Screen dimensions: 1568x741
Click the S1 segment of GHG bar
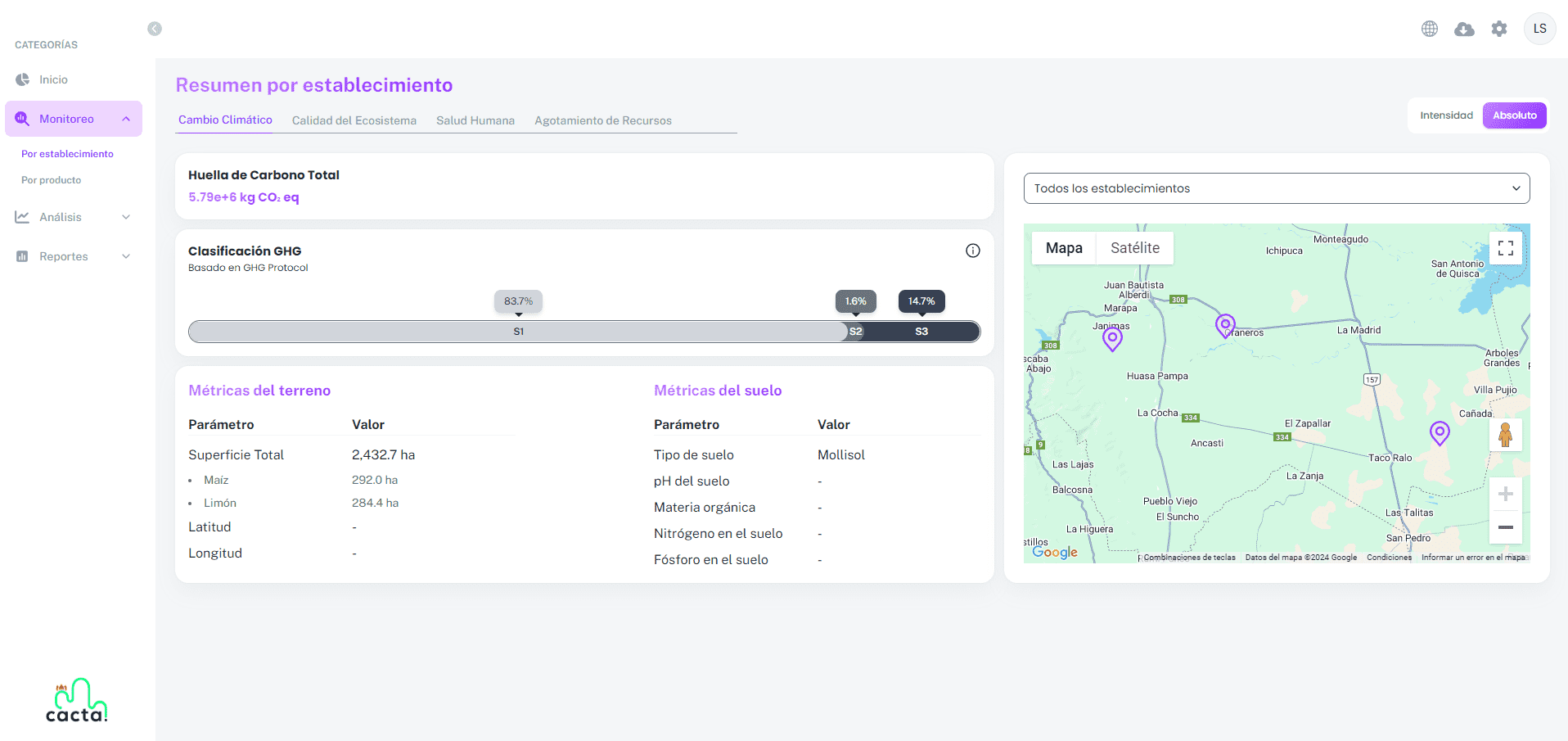tap(518, 332)
